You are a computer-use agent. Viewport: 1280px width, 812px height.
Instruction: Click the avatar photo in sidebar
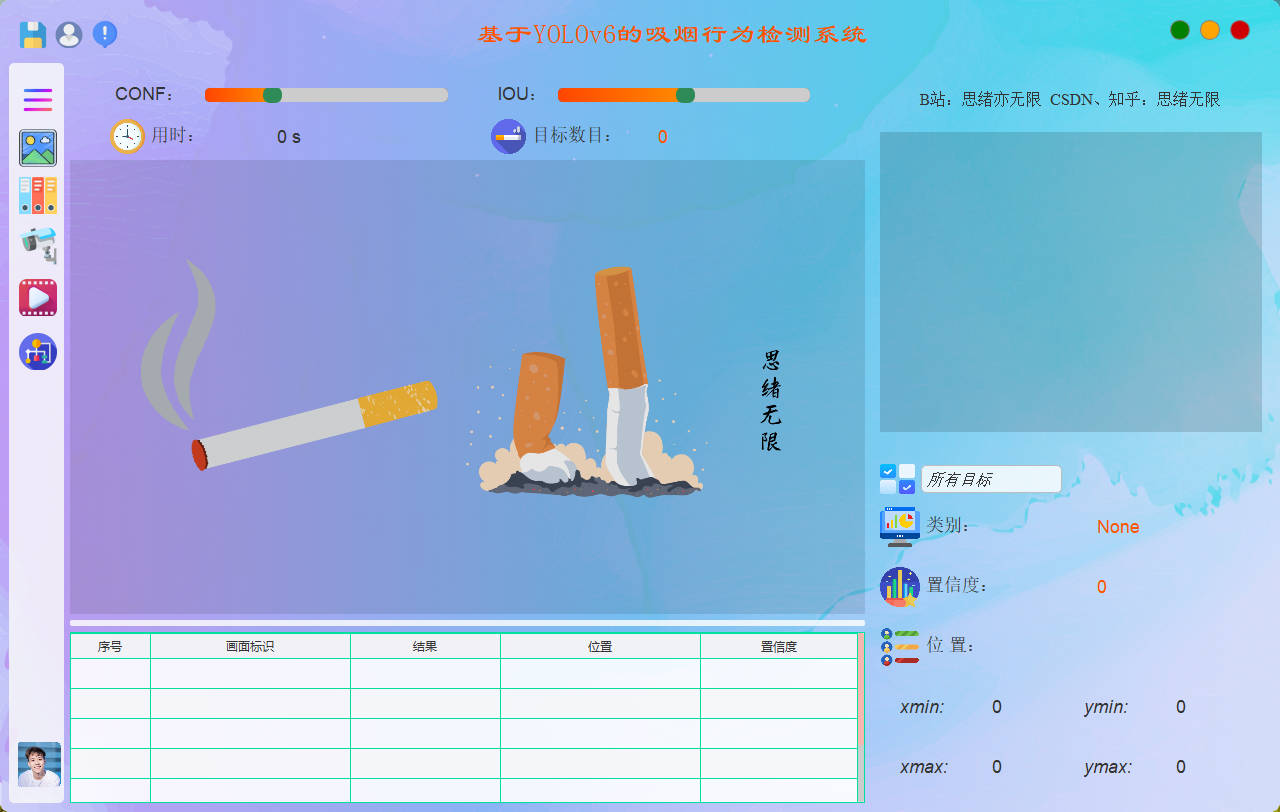pyautogui.click(x=39, y=765)
